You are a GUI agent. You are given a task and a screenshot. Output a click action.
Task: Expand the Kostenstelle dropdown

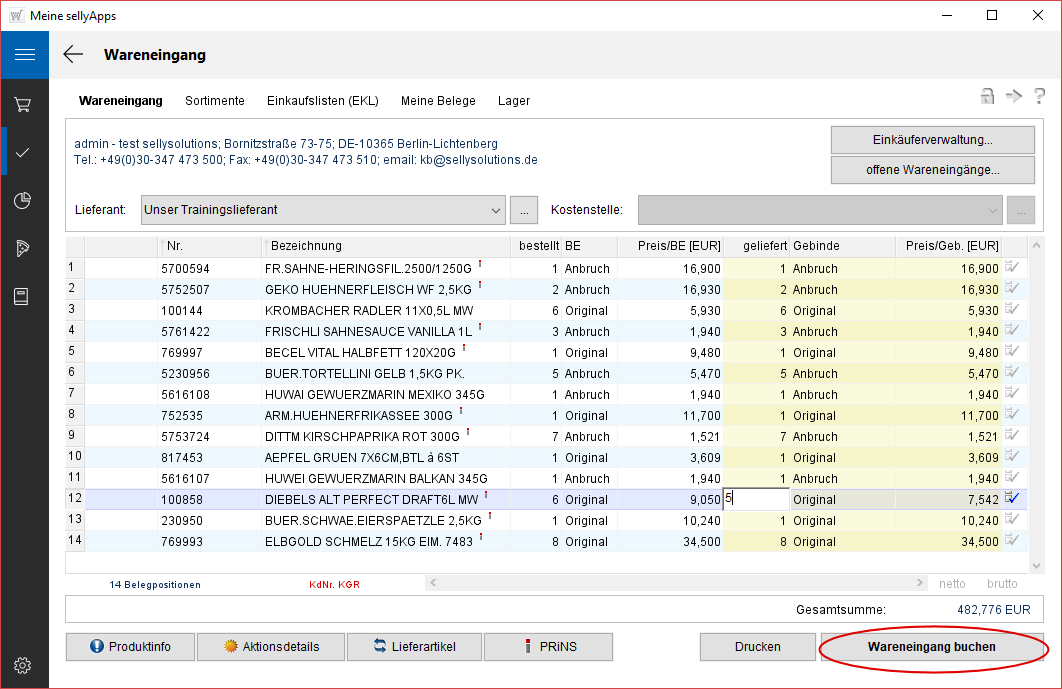(x=992, y=210)
